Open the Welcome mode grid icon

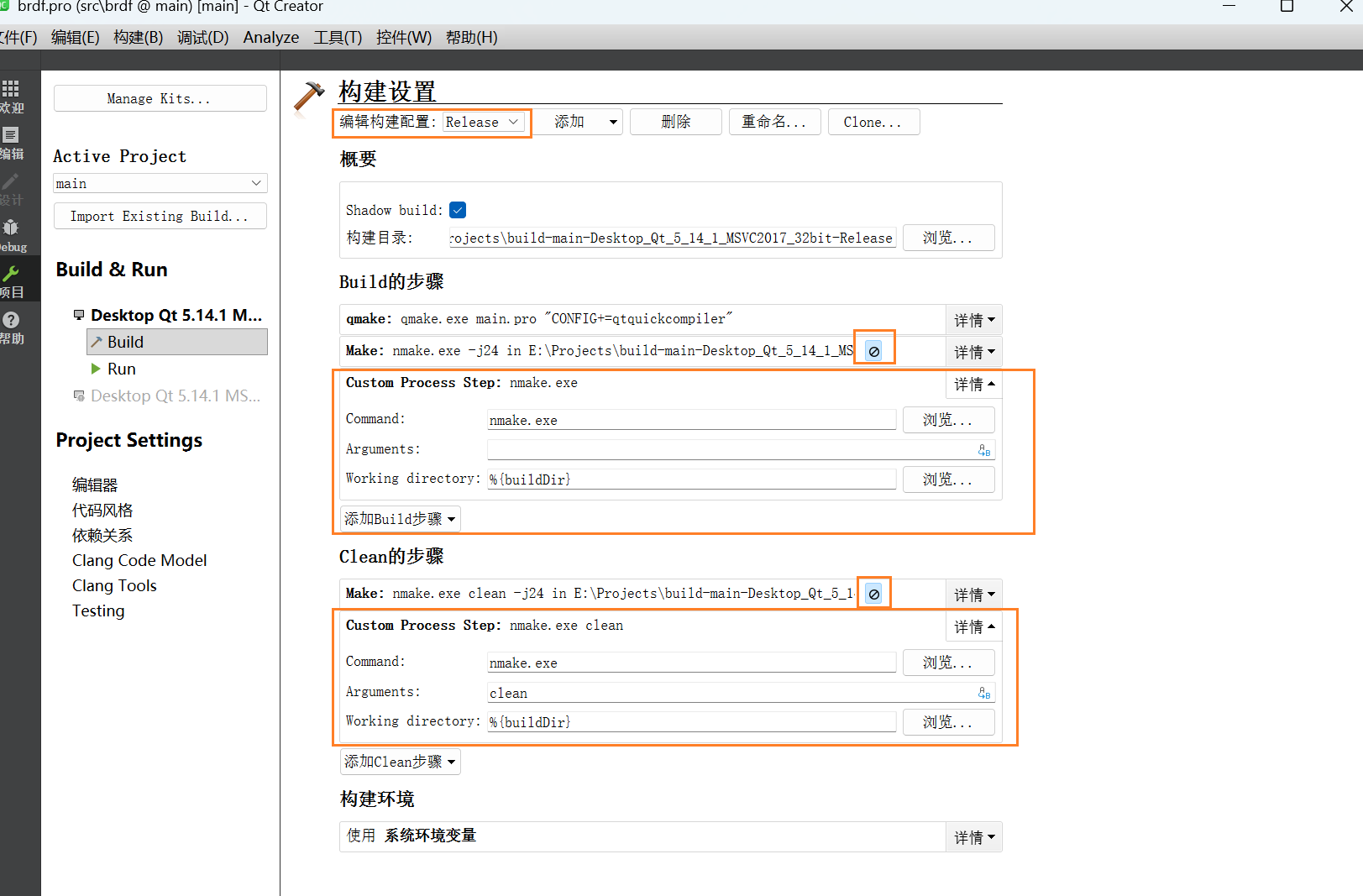coord(11,89)
